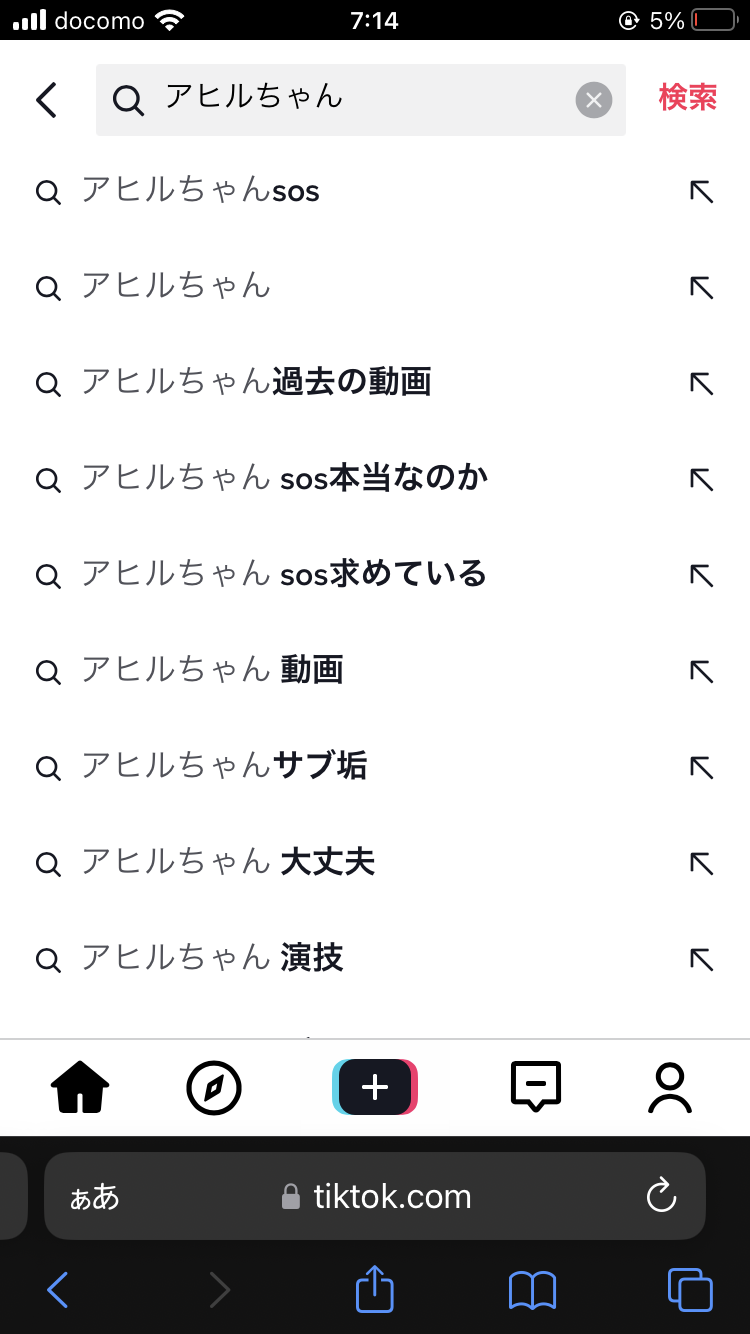Tap the TikTok Home icon
This screenshot has width=750, height=1334.
[x=80, y=1087]
